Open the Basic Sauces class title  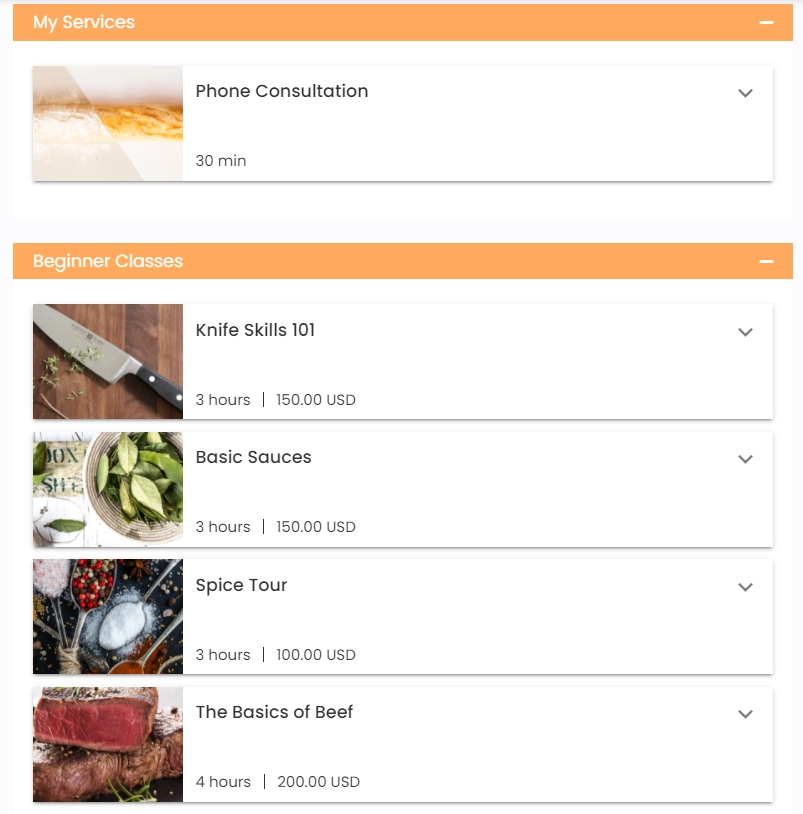pos(253,457)
